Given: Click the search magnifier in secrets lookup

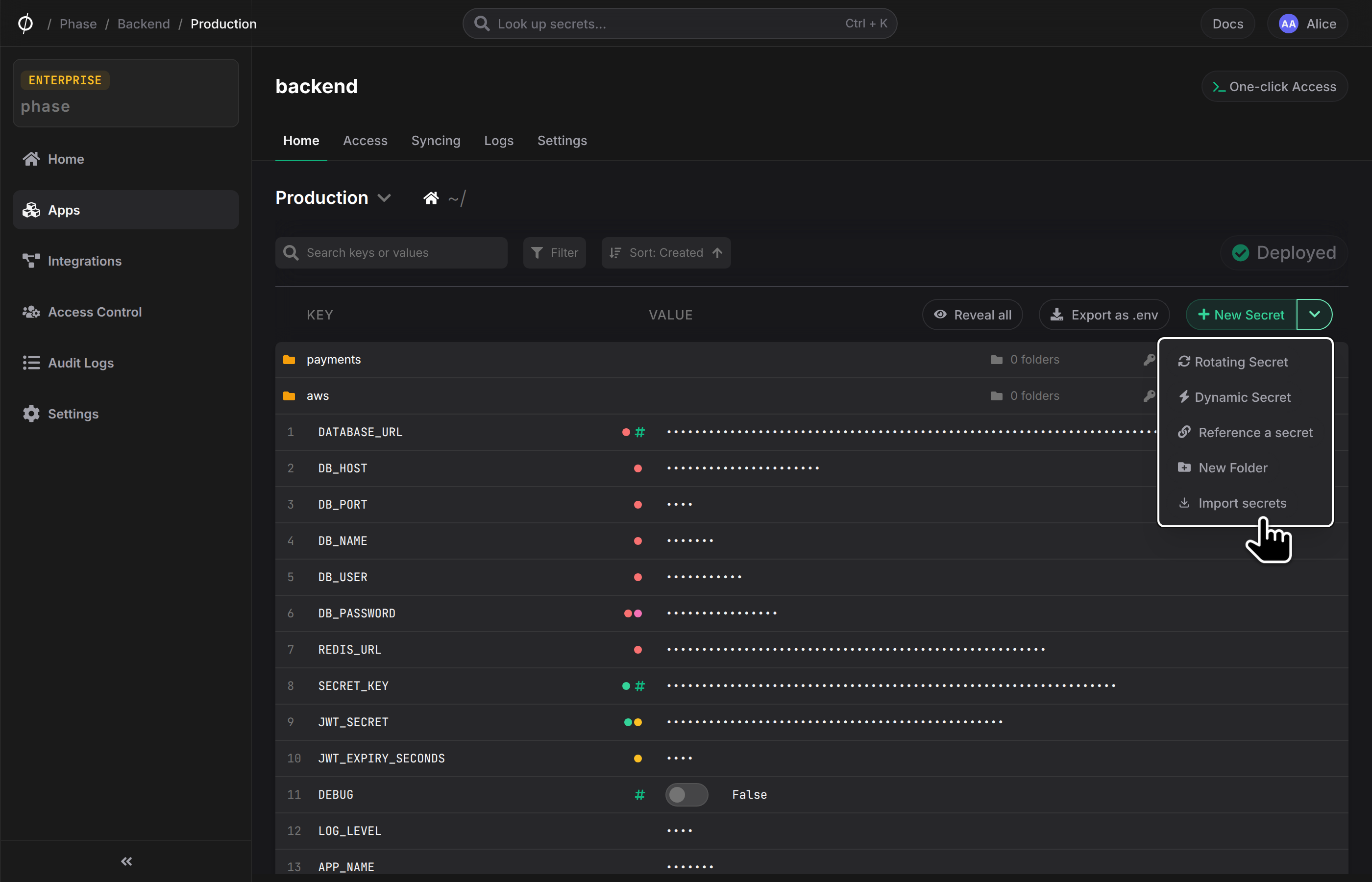Looking at the screenshot, I should tap(482, 24).
